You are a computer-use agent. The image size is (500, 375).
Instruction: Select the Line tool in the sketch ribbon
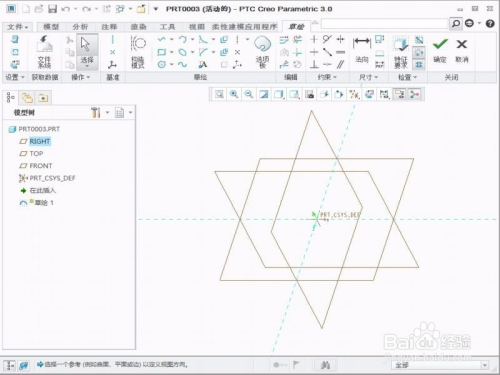[x=162, y=40]
